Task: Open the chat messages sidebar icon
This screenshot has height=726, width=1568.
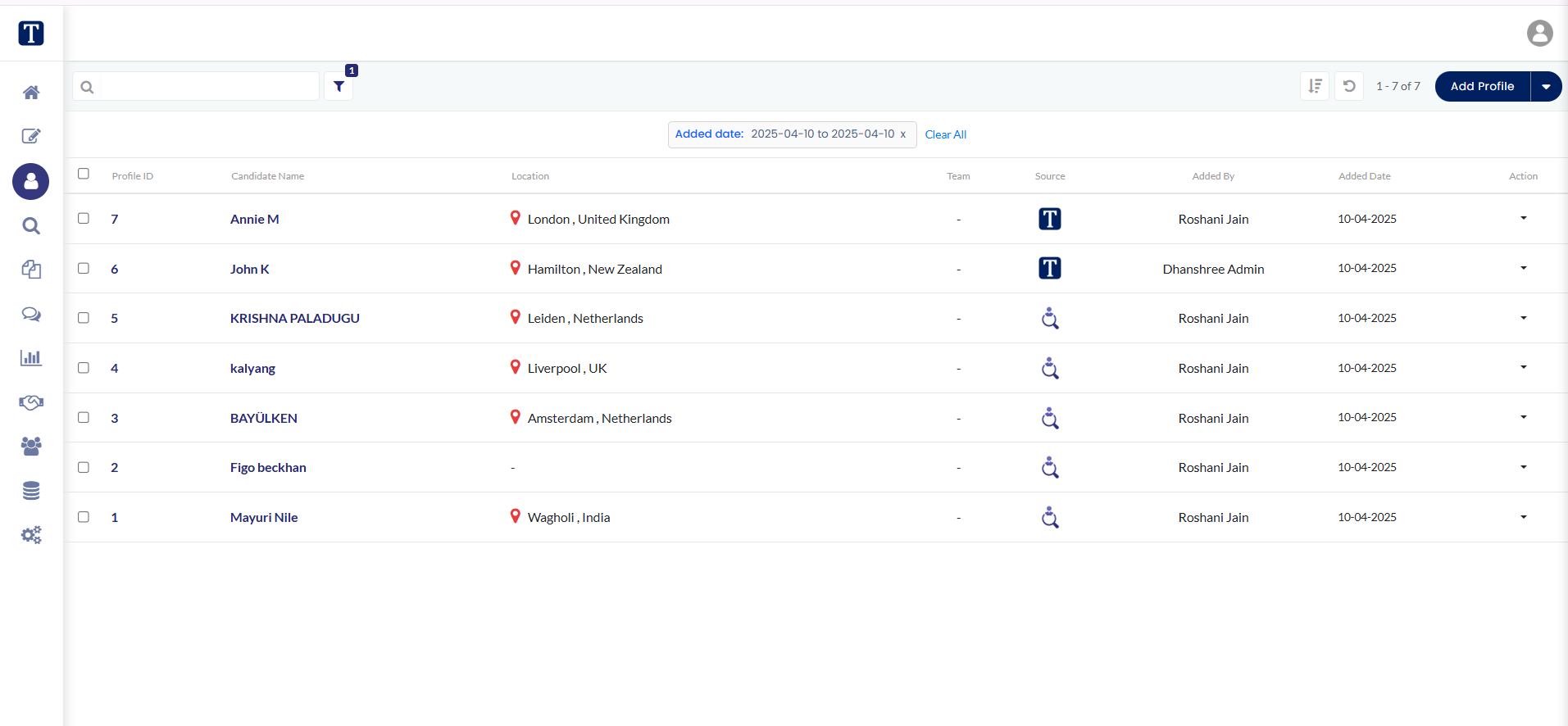Action: pos(31,314)
